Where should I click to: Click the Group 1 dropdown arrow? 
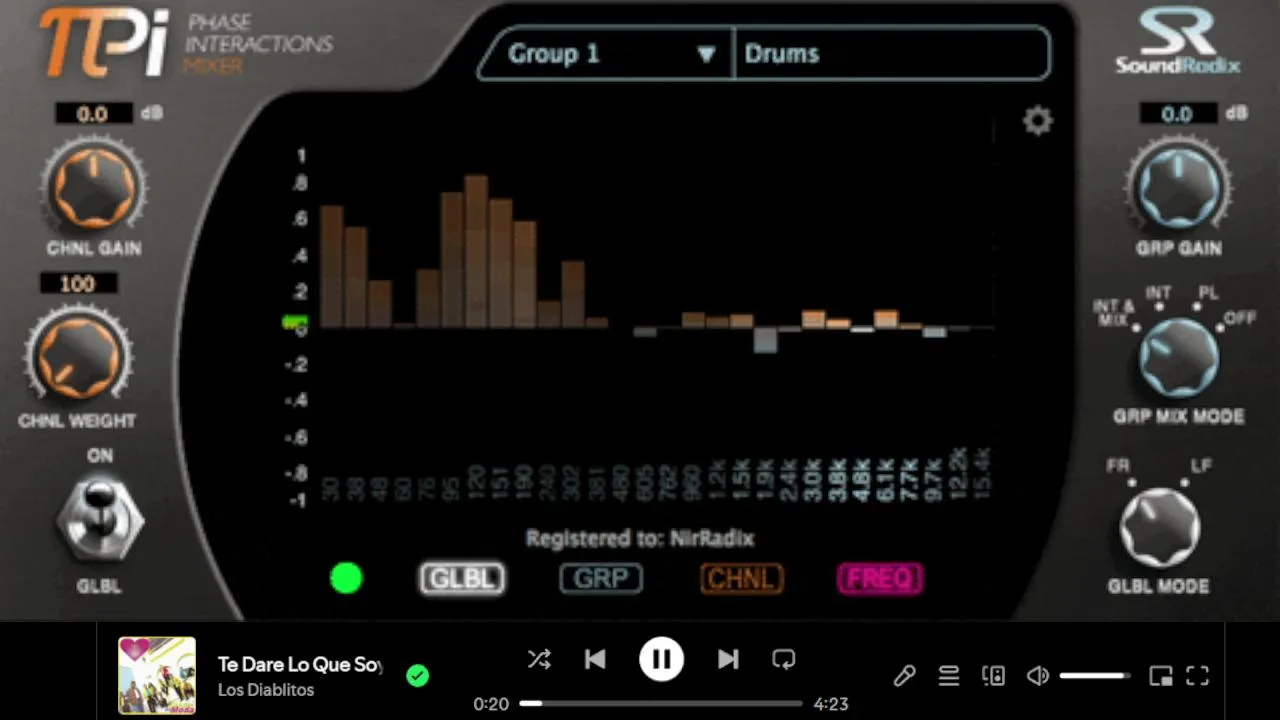[706, 54]
